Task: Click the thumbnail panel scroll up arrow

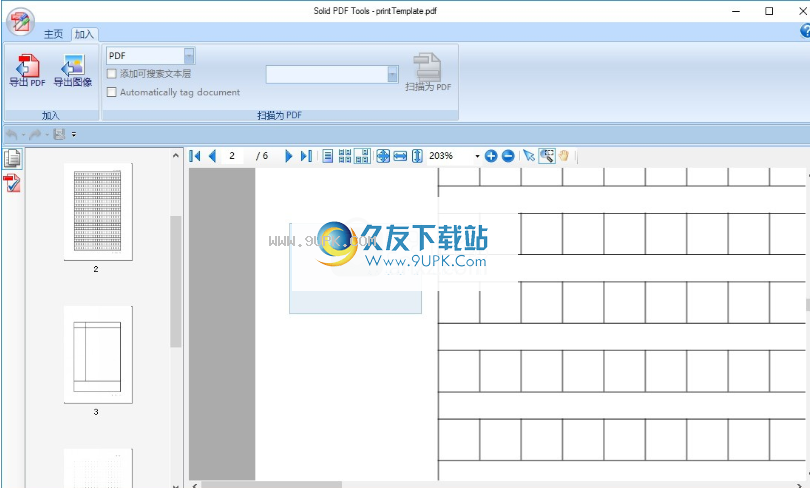Action: point(176,155)
